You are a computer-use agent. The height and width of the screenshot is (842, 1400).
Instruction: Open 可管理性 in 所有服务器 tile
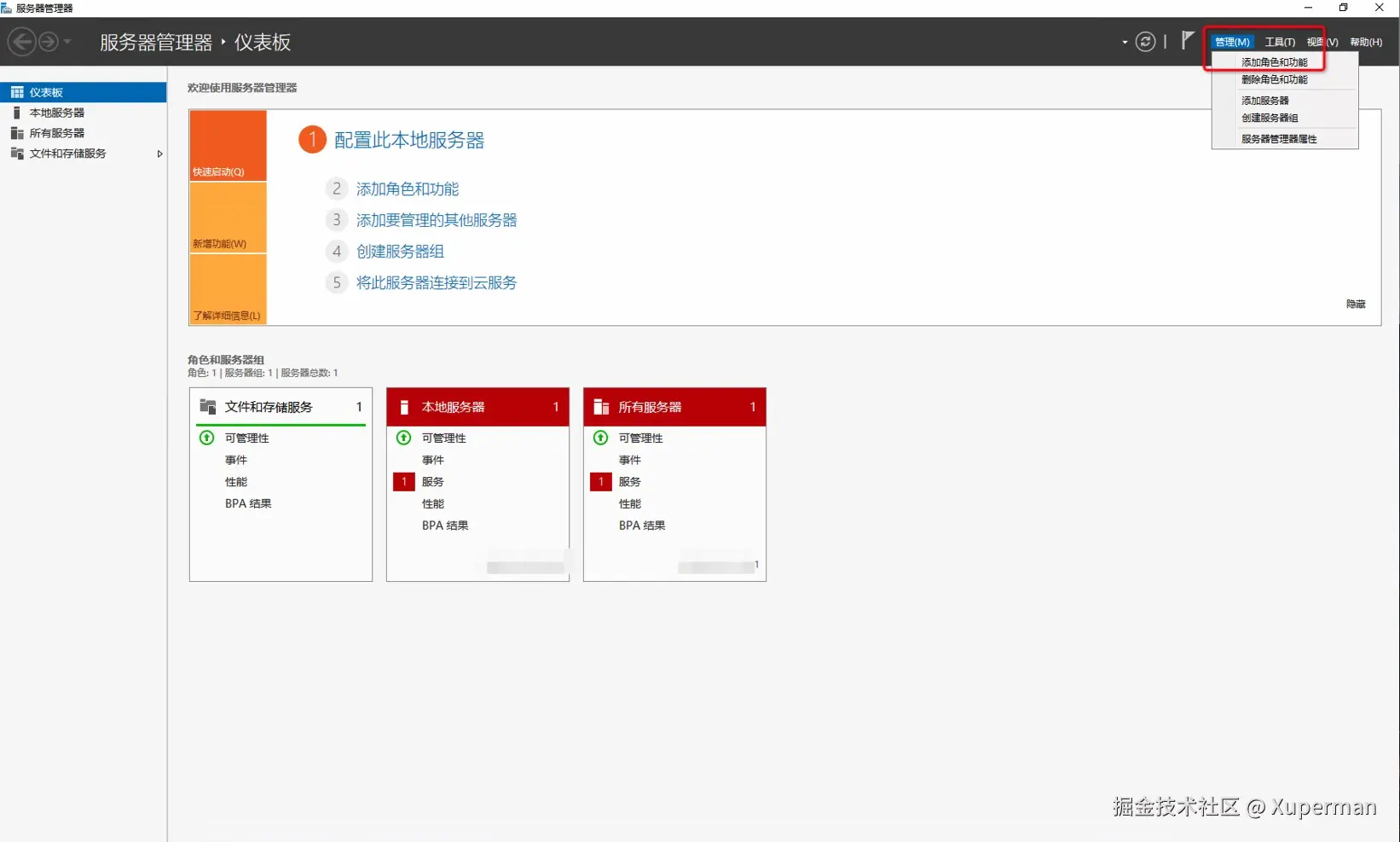pyautogui.click(x=640, y=438)
